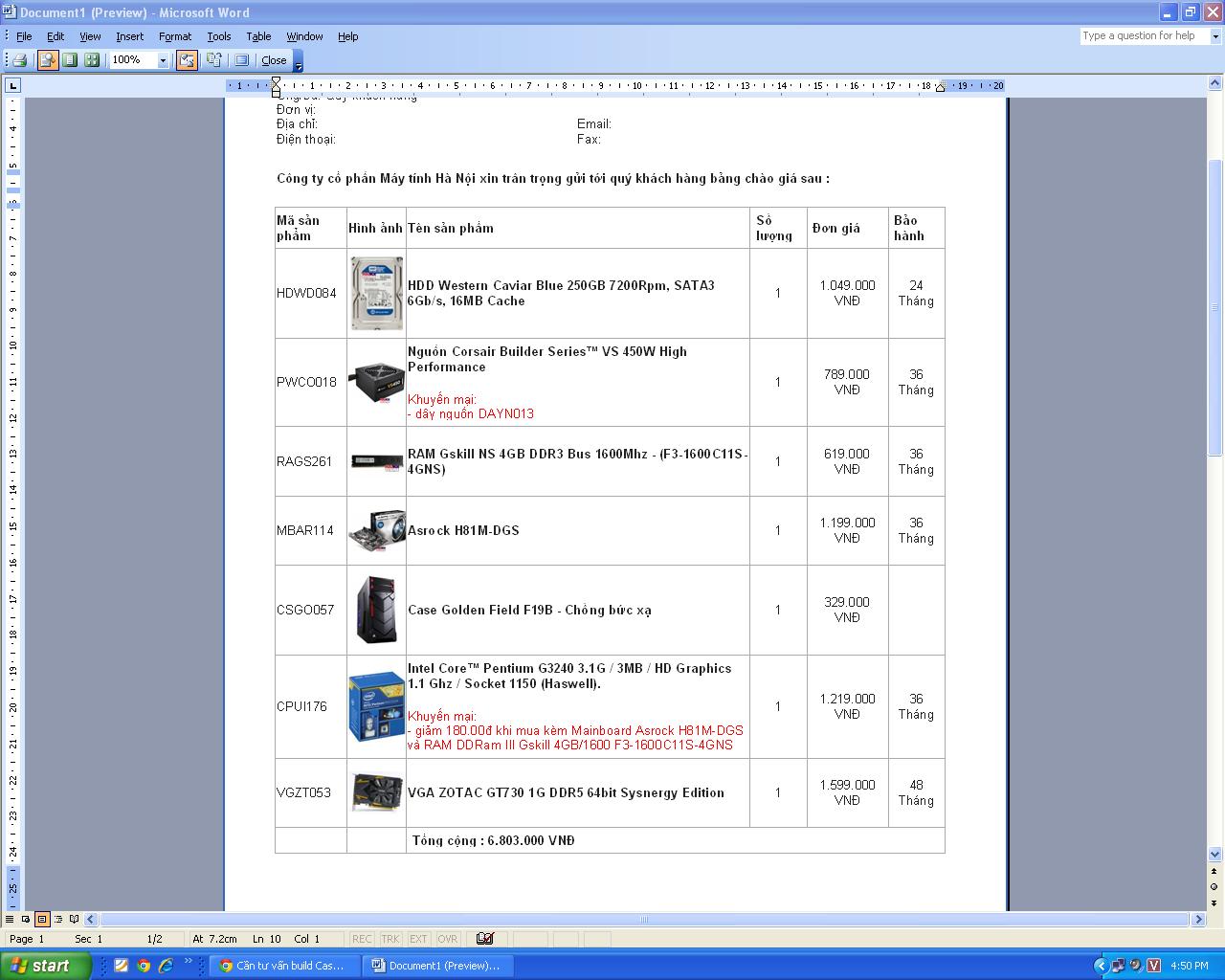Click the Intel Pentium G3240 box image

coord(376,706)
